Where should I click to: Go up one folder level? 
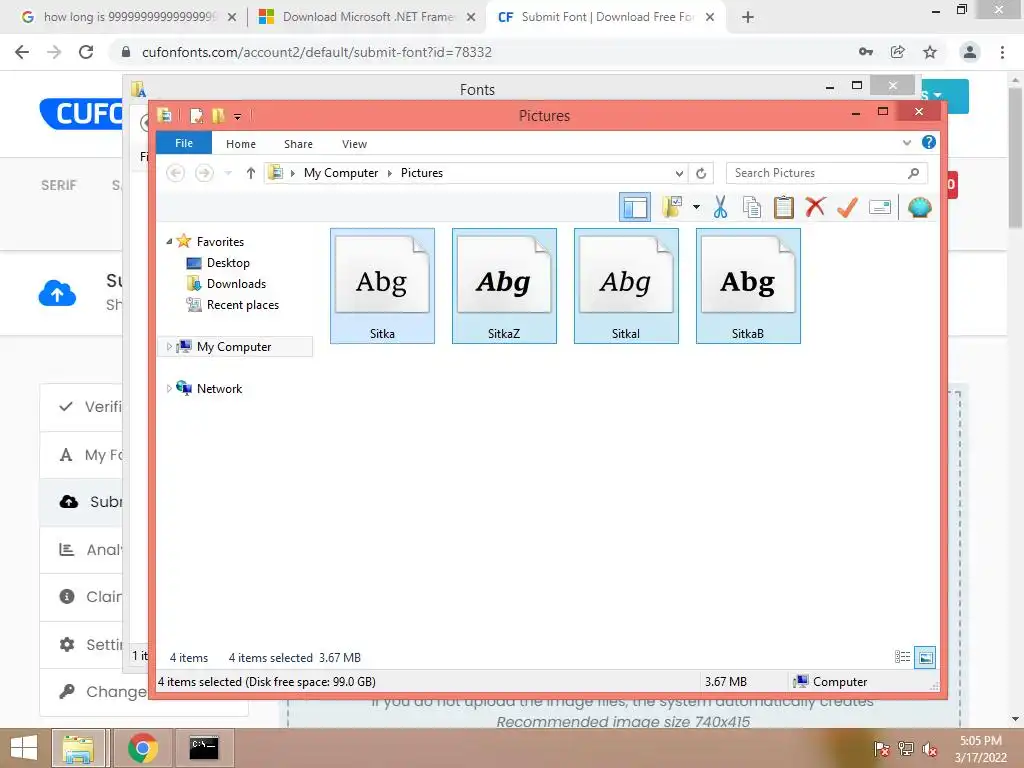coord(251,172)
